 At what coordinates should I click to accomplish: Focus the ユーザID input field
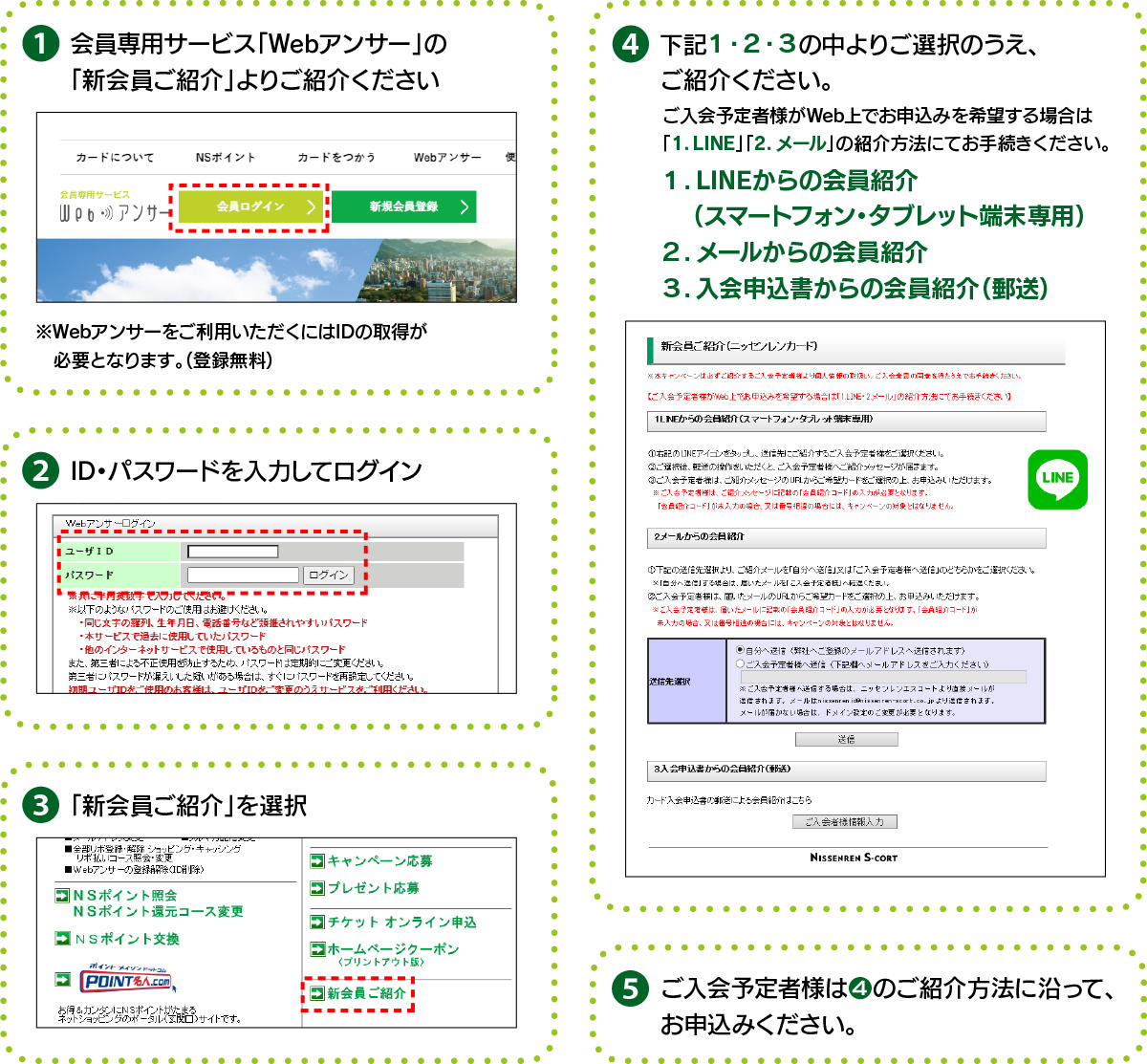click(233, 552)
